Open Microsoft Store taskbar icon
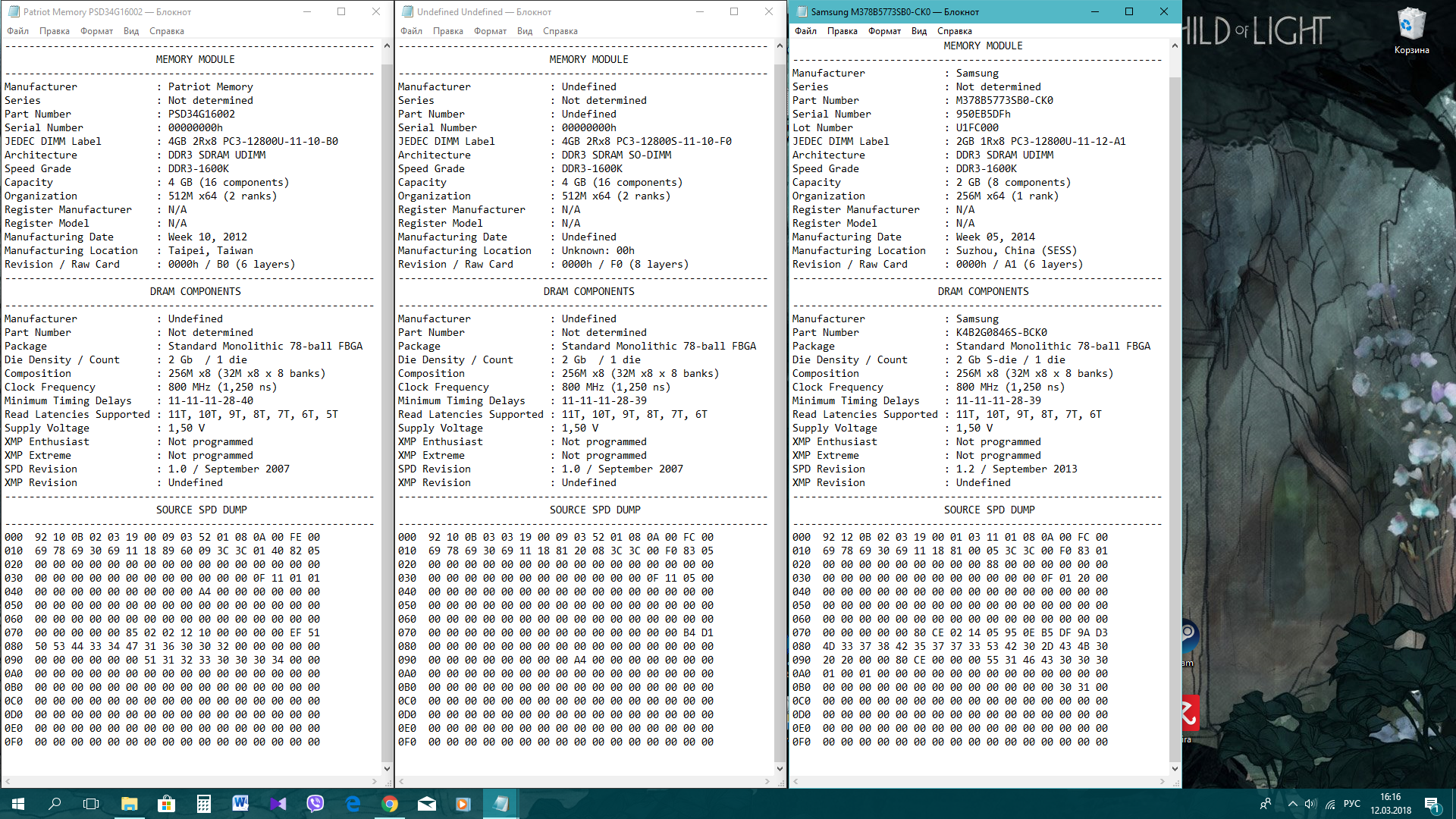1456x819 pixels. 166,804
